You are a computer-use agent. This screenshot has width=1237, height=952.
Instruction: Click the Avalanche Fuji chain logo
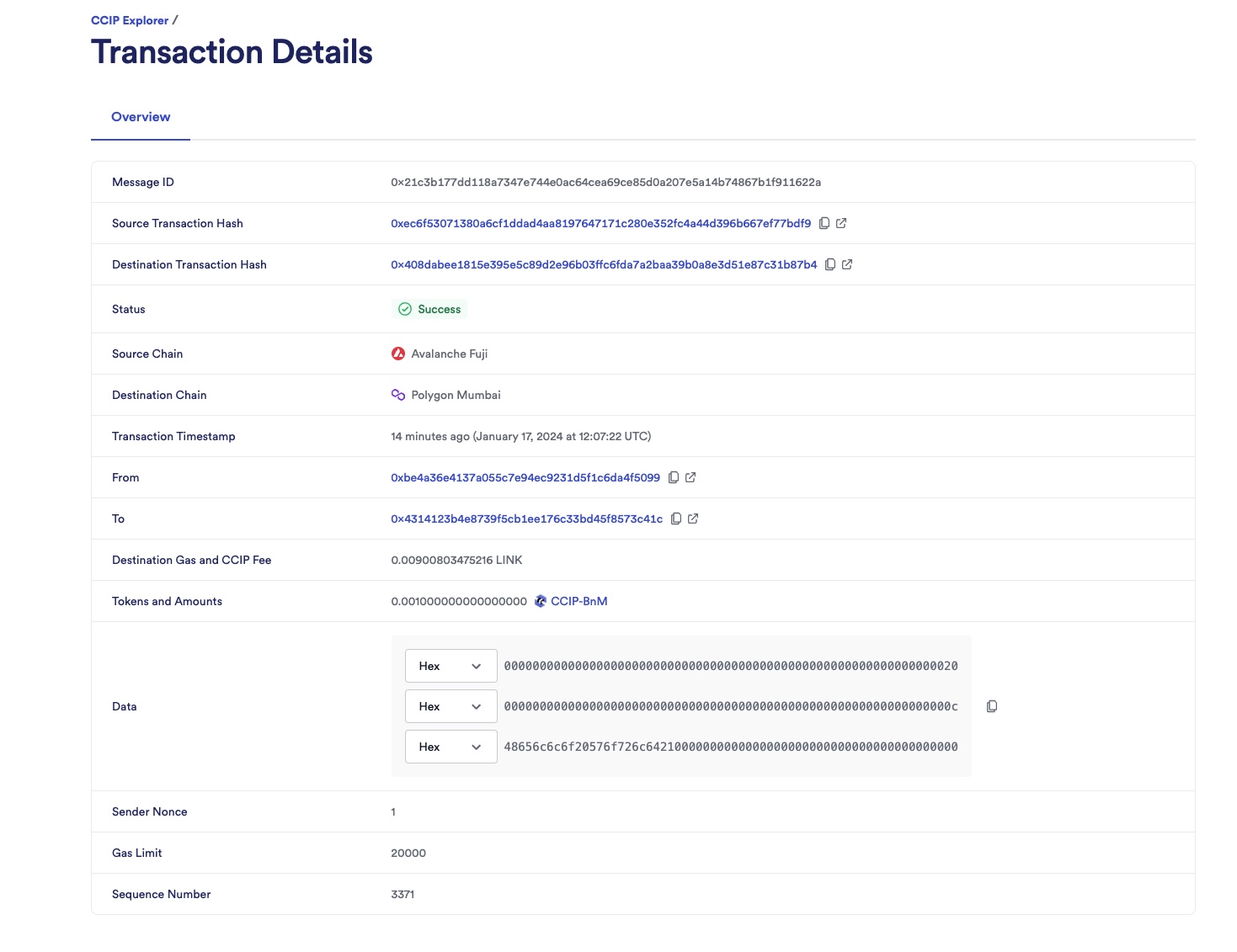click(x=398, y=354)
